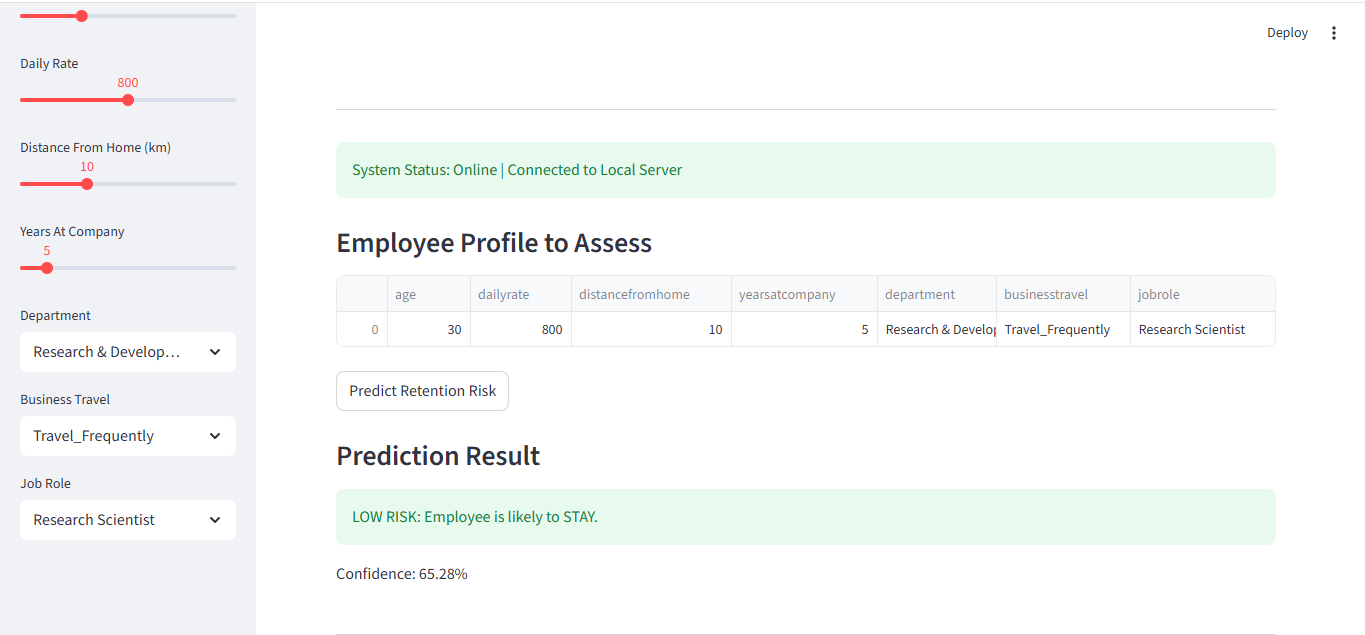Click the partially visible top slider handle

82,16
